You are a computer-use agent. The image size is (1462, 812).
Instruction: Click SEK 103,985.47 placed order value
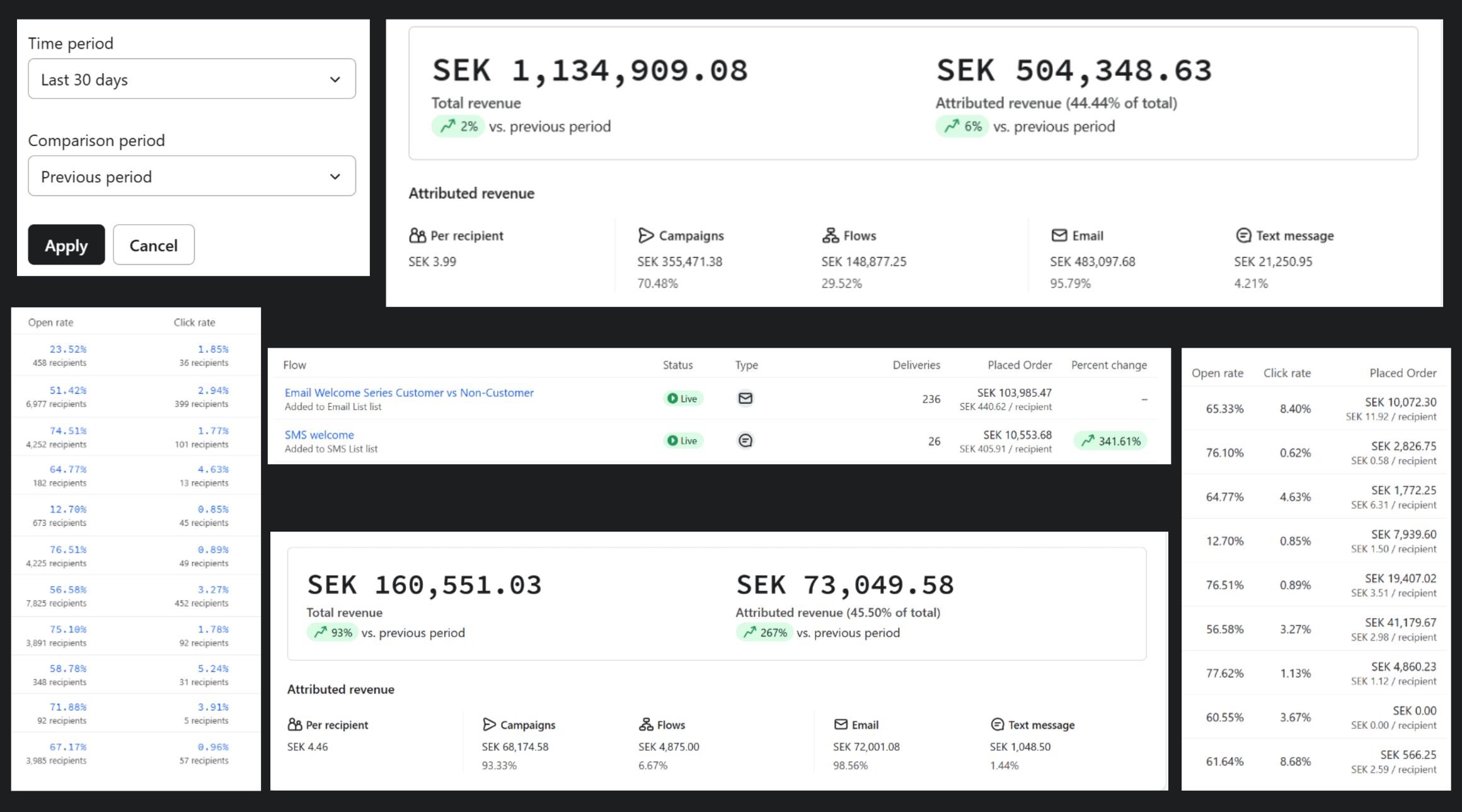pos(1014,392)
